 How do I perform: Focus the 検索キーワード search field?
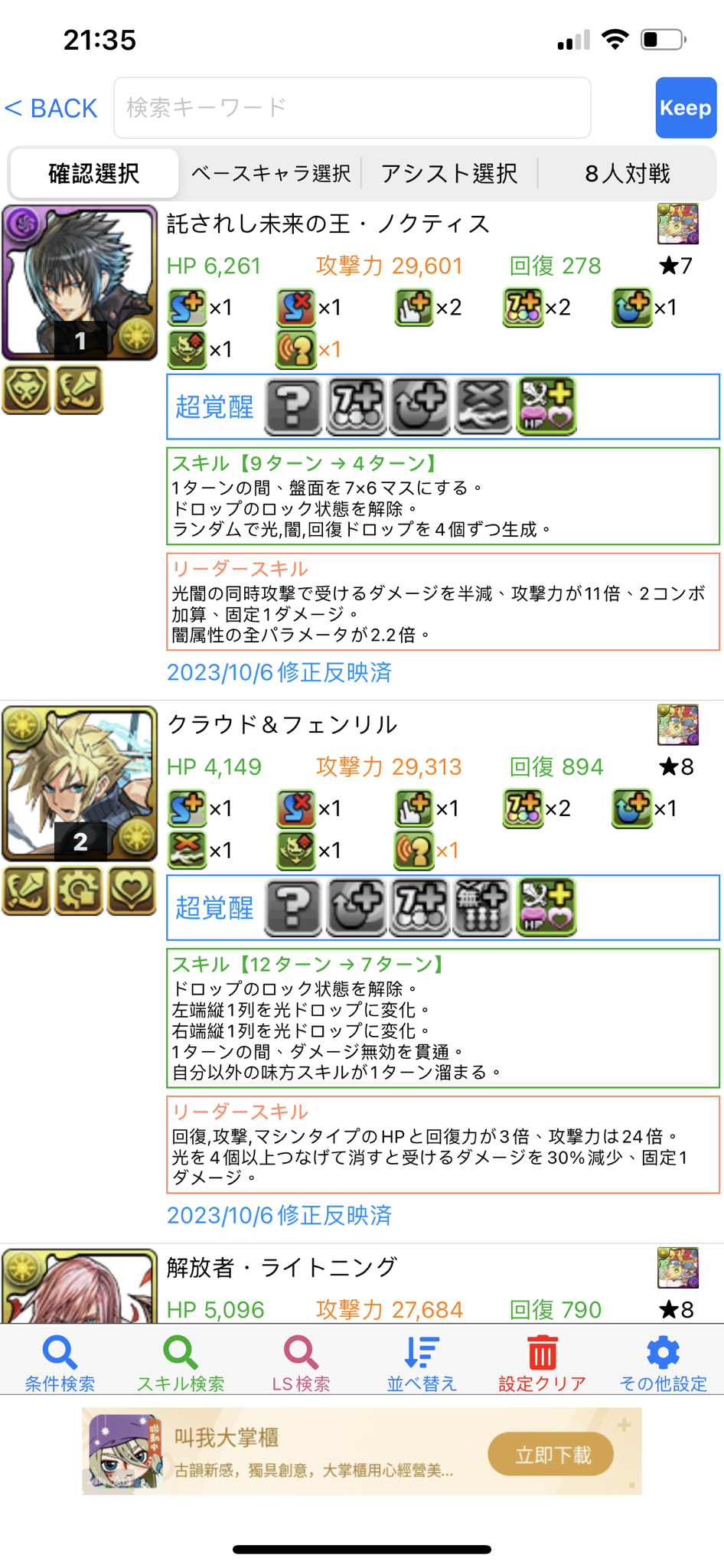[x=352, y=108]
